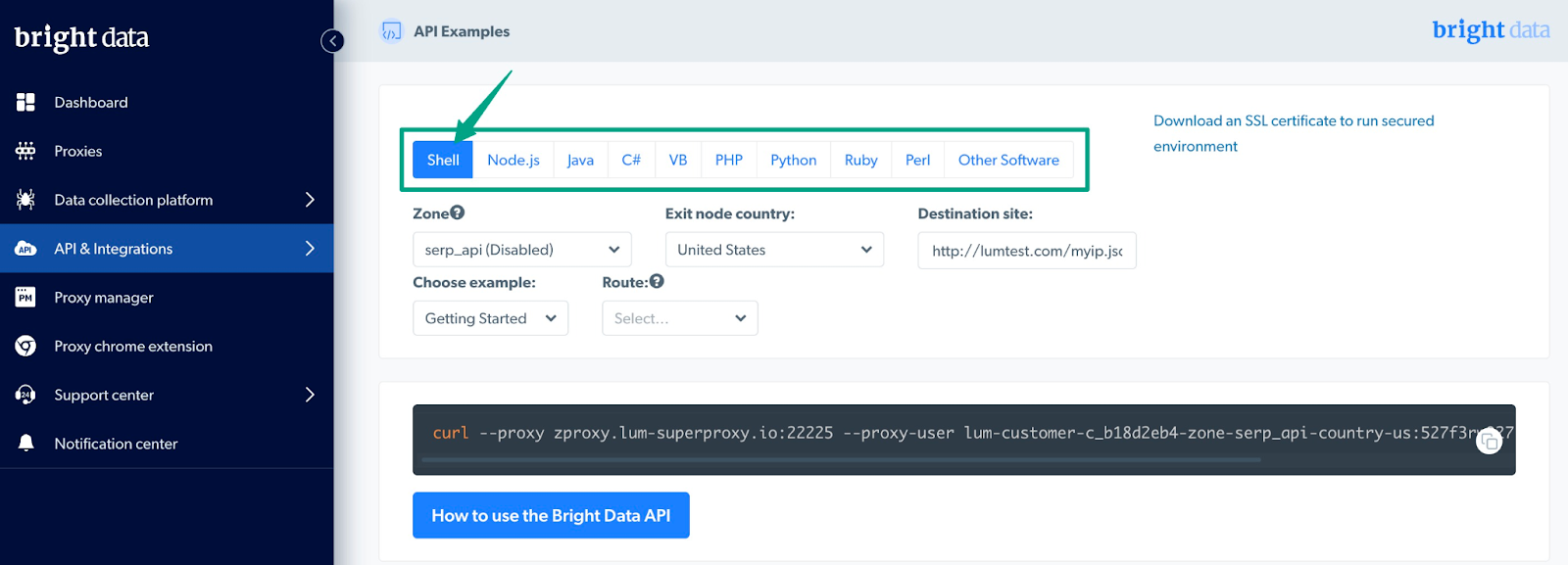Click the Data collection platform spider icon

25,200
